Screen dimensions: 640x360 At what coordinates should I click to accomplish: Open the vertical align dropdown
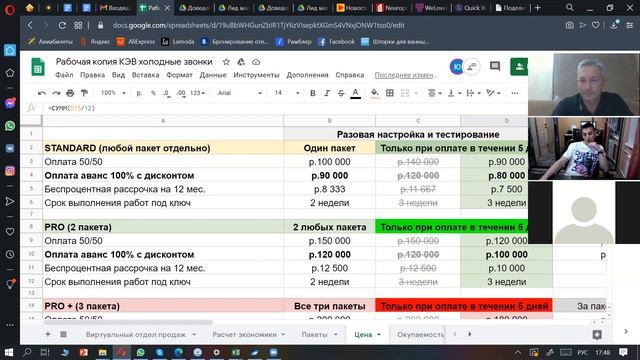(454, 93)
